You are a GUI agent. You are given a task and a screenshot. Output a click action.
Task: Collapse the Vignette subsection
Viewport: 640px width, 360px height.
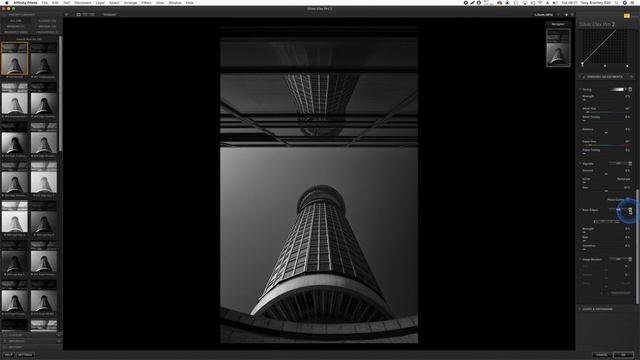coord(580,164)
